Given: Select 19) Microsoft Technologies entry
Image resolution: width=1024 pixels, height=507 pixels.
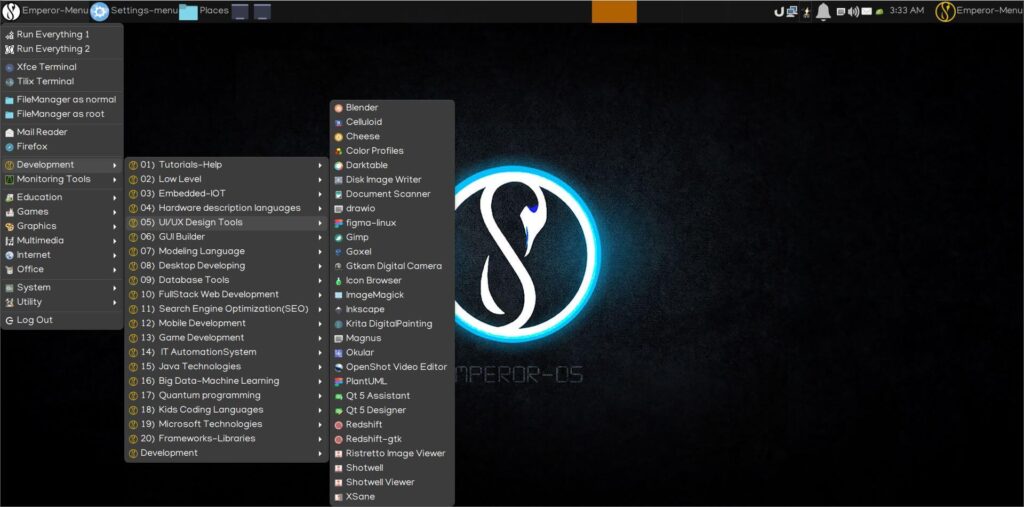Looking at the screenshot, I should [227, 424].
